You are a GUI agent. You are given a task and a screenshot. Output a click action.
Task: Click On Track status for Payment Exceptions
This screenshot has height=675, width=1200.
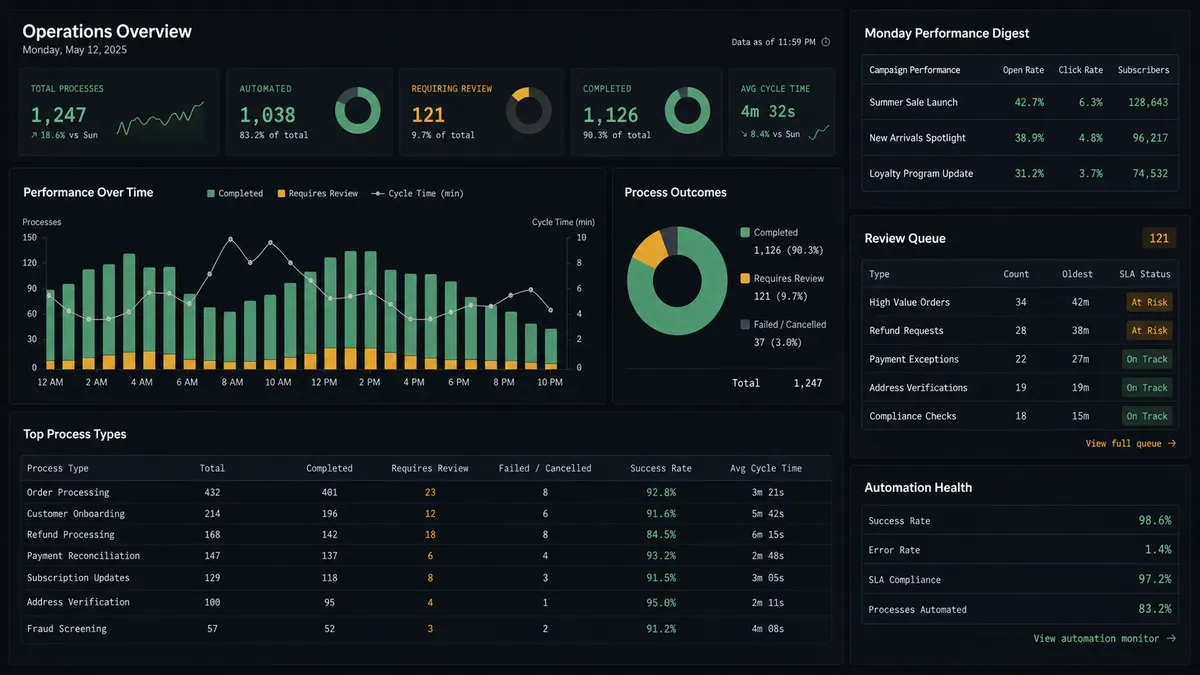pyautogui.click(x=1147, y=359)
